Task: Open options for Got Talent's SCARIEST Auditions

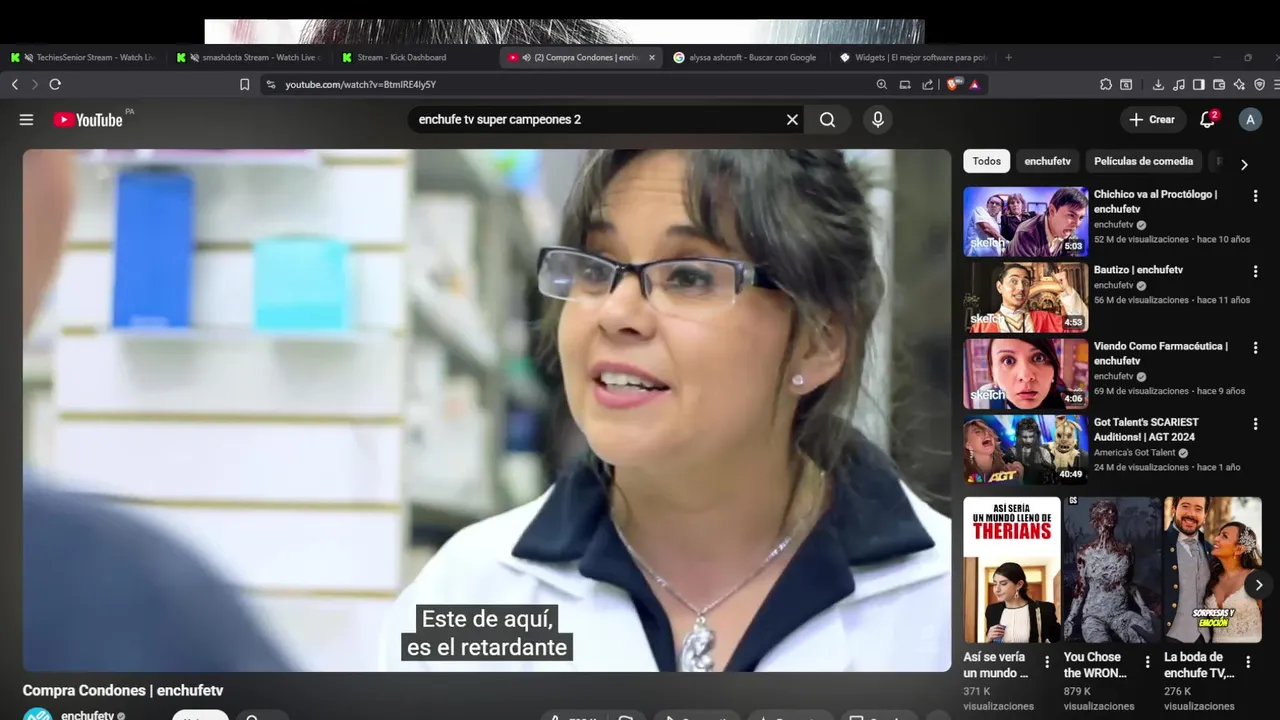Action: tap(1255, 424)
